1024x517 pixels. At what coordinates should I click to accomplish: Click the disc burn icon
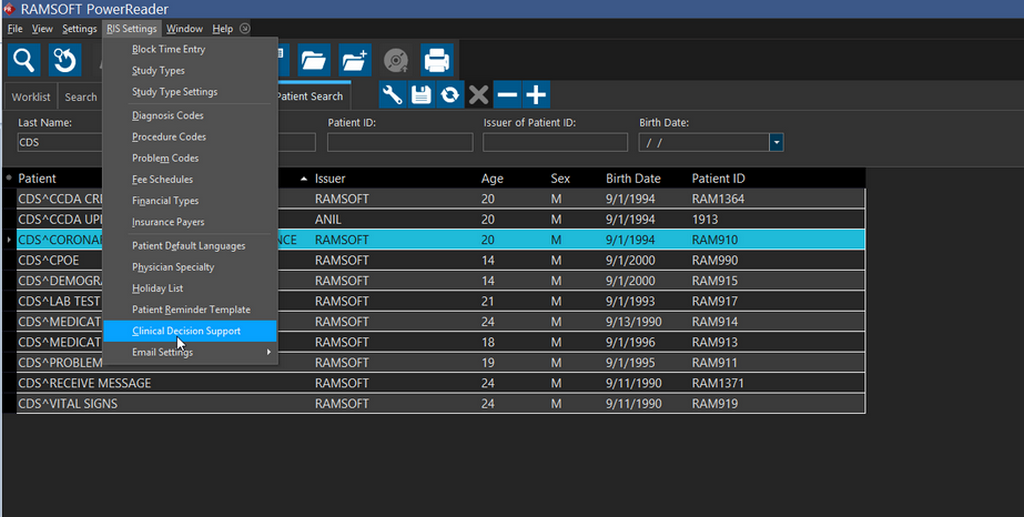point(396,61)
